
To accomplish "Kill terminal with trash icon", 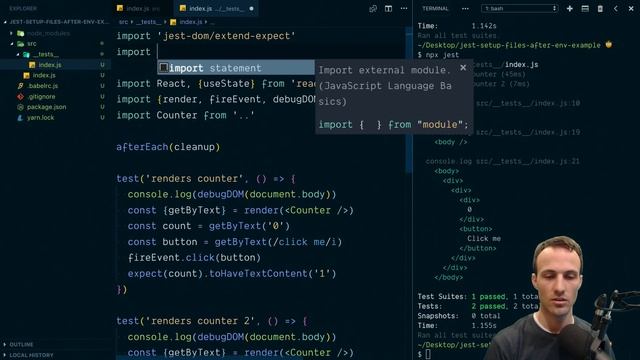I will (x=600, y=9).
